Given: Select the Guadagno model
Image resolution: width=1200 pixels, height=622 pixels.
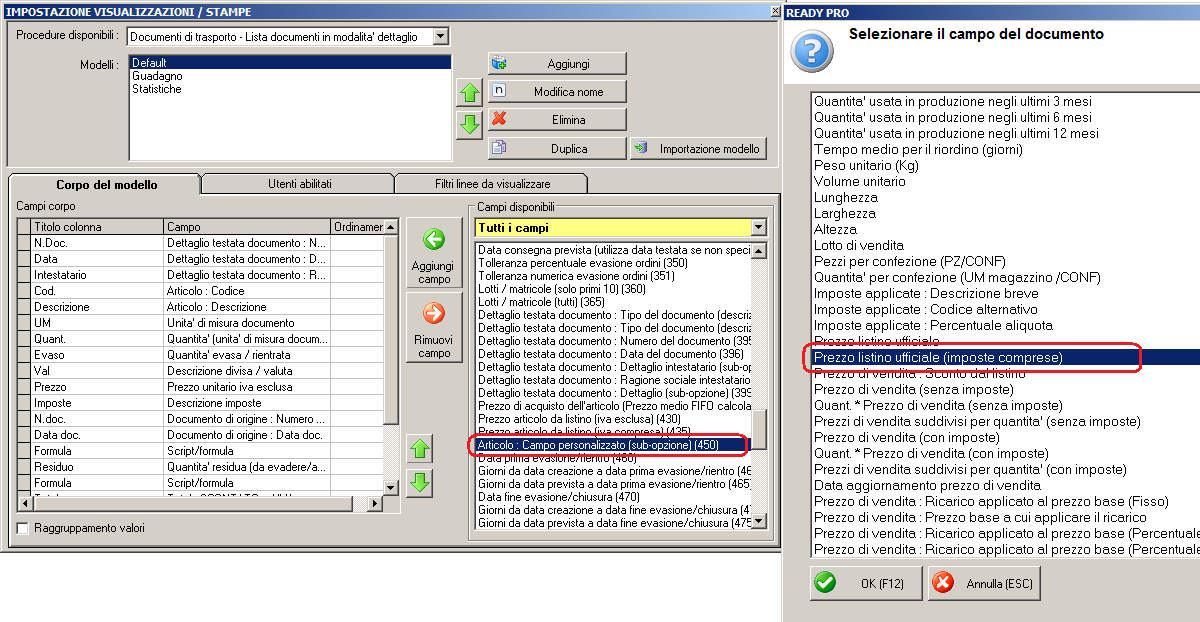Looking at the screenshot, I should pyautogui.click(x=290, y=76).
